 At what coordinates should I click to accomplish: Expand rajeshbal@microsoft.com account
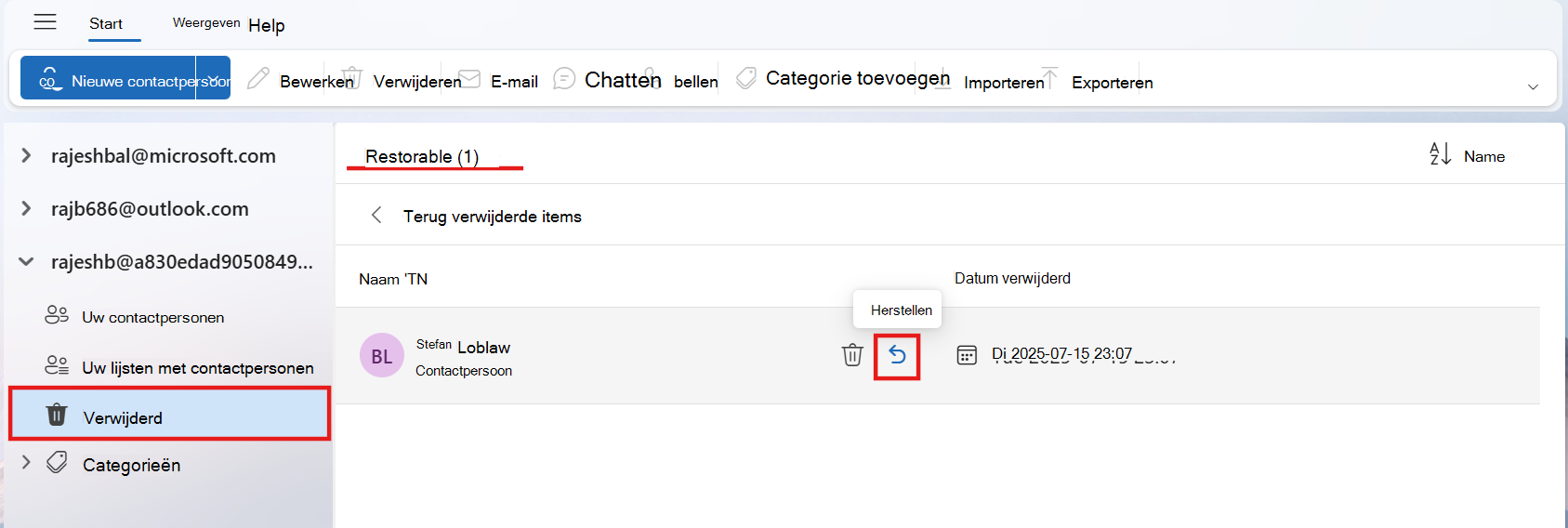26,155
